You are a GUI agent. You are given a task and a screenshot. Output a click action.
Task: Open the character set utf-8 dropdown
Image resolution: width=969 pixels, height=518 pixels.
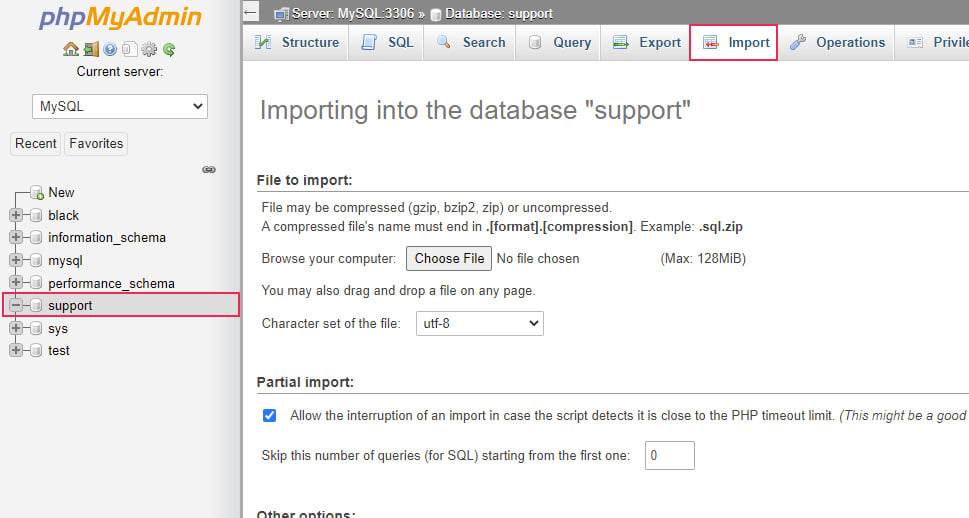pos(480,323)
